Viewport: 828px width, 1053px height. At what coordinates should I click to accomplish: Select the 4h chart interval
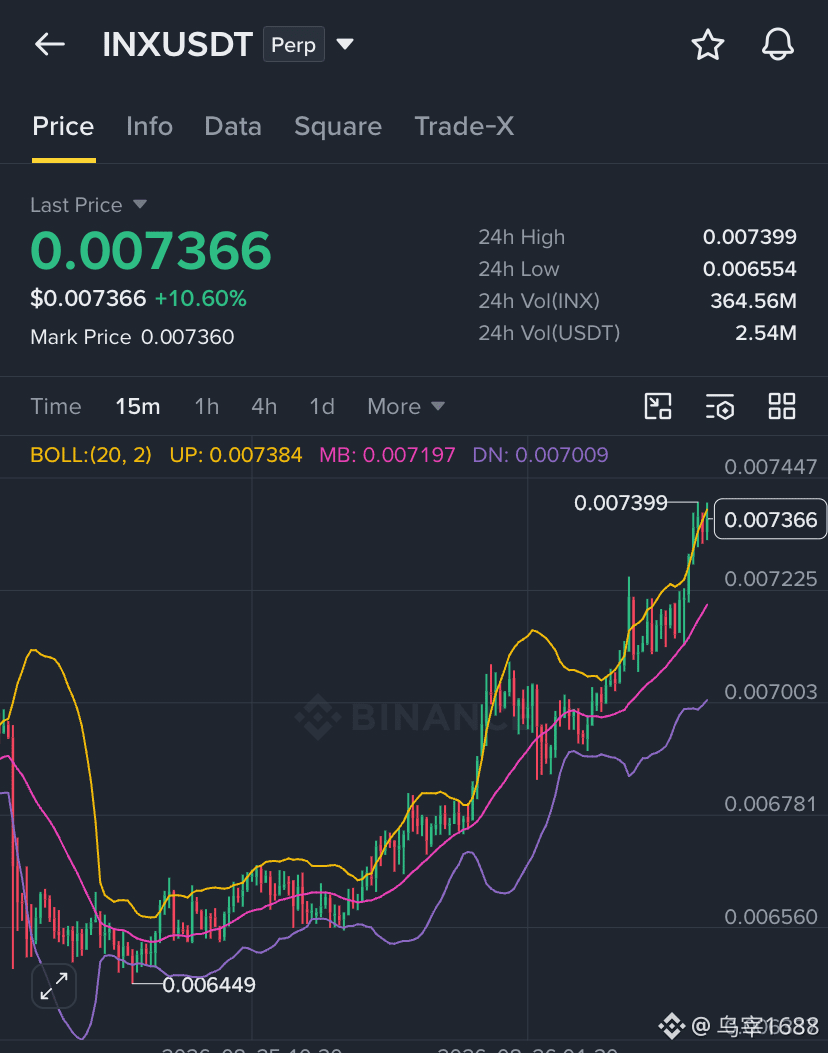pyautogui.click(x=264, y=406)
